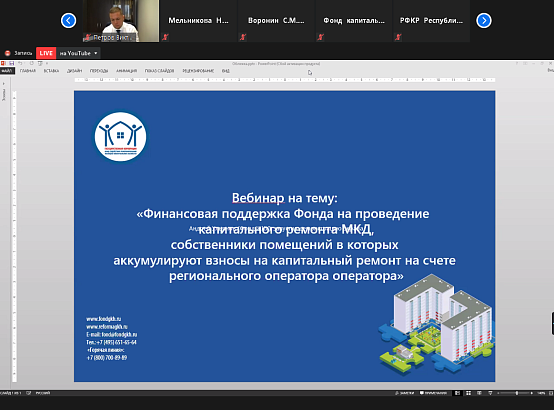Viewport: 554px width, 410px height.
Task: Click the zoom slider handle
Action: [517, 393]
